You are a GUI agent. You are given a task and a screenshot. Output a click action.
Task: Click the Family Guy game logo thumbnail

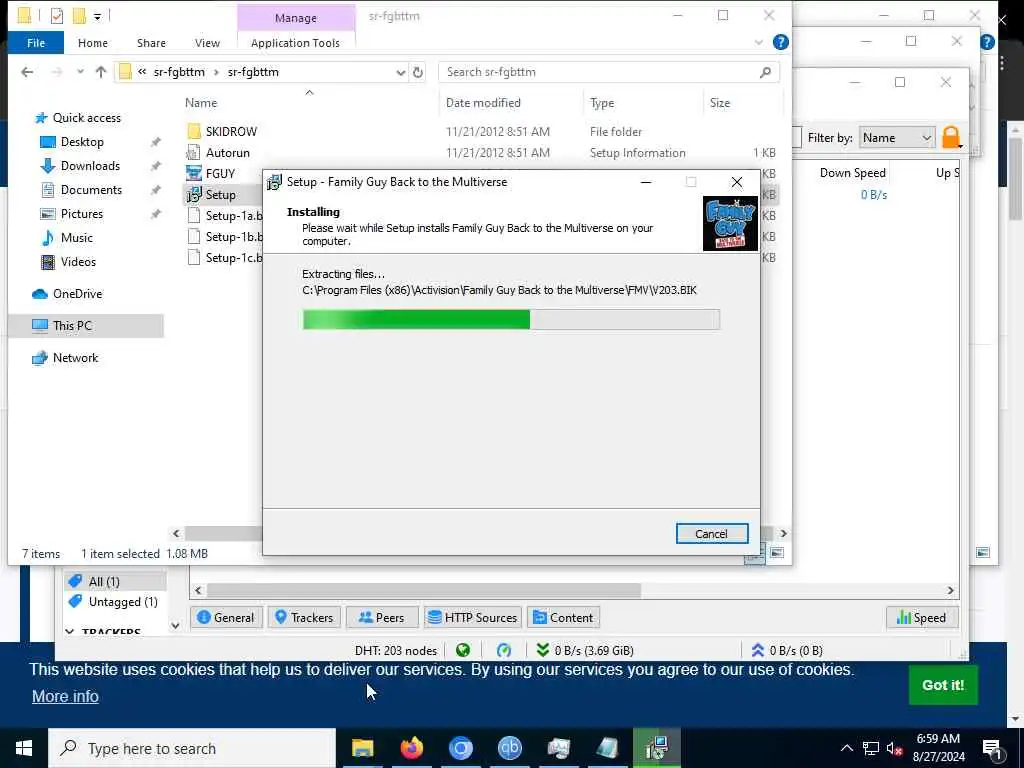click(x=730, y=223)
